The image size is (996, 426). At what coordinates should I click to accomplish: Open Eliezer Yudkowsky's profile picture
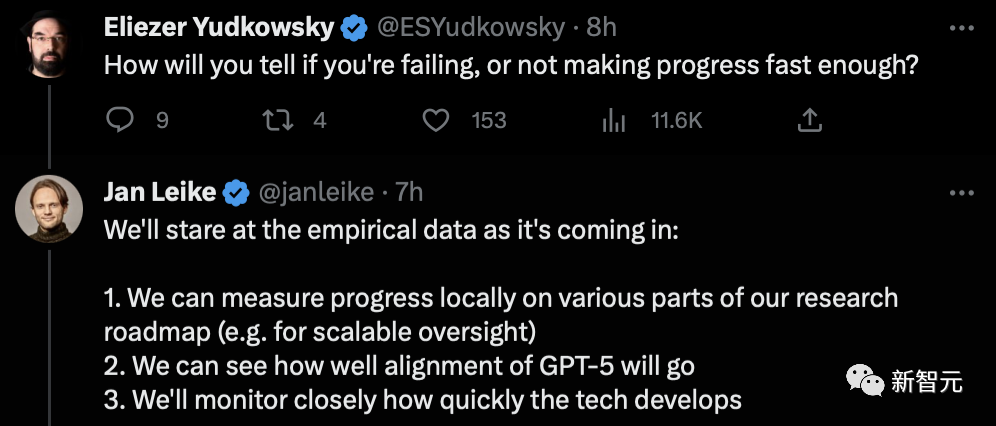tap(48, 44)
